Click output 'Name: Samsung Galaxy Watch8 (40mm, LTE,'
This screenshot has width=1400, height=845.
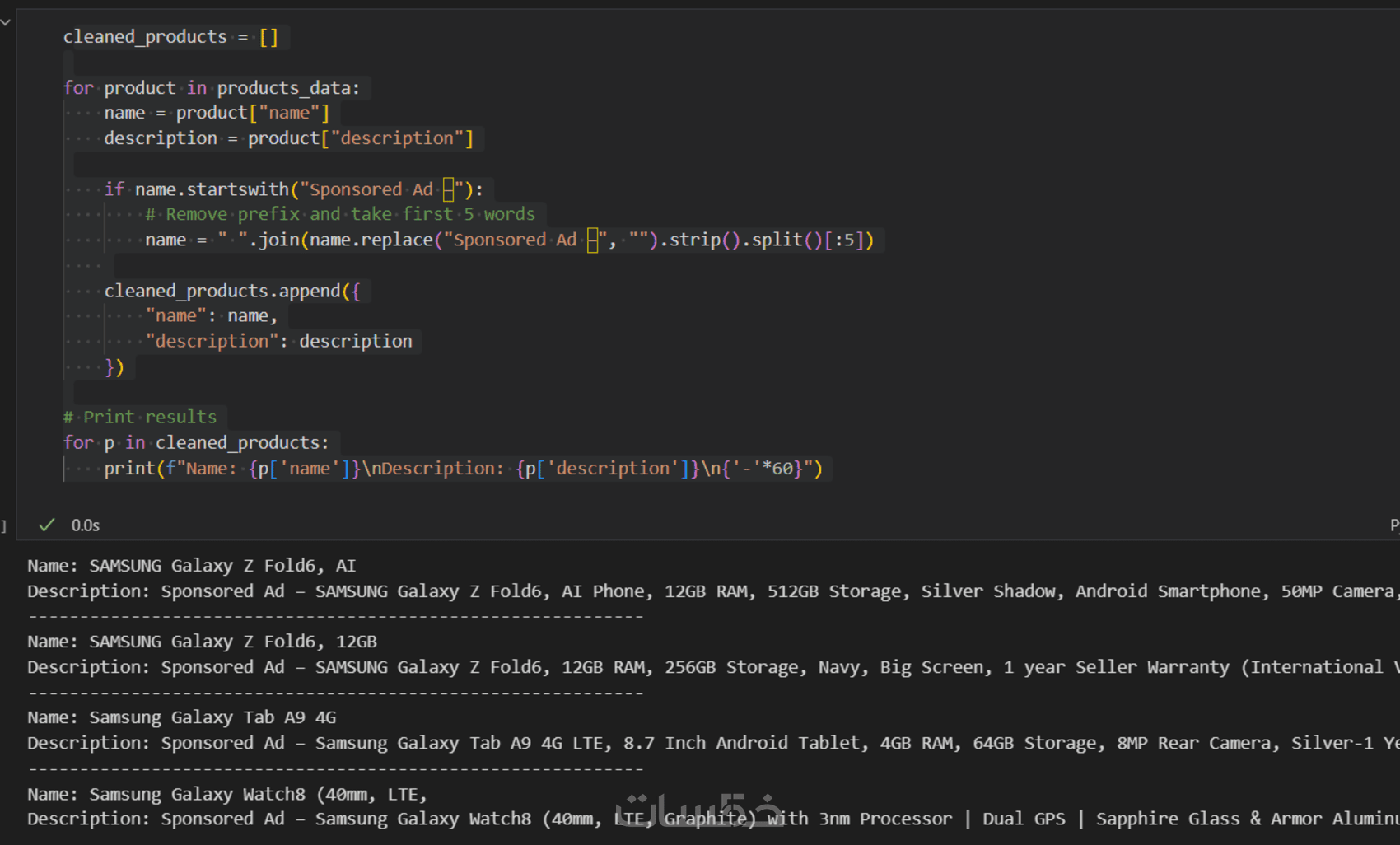(x=228, y=795)
